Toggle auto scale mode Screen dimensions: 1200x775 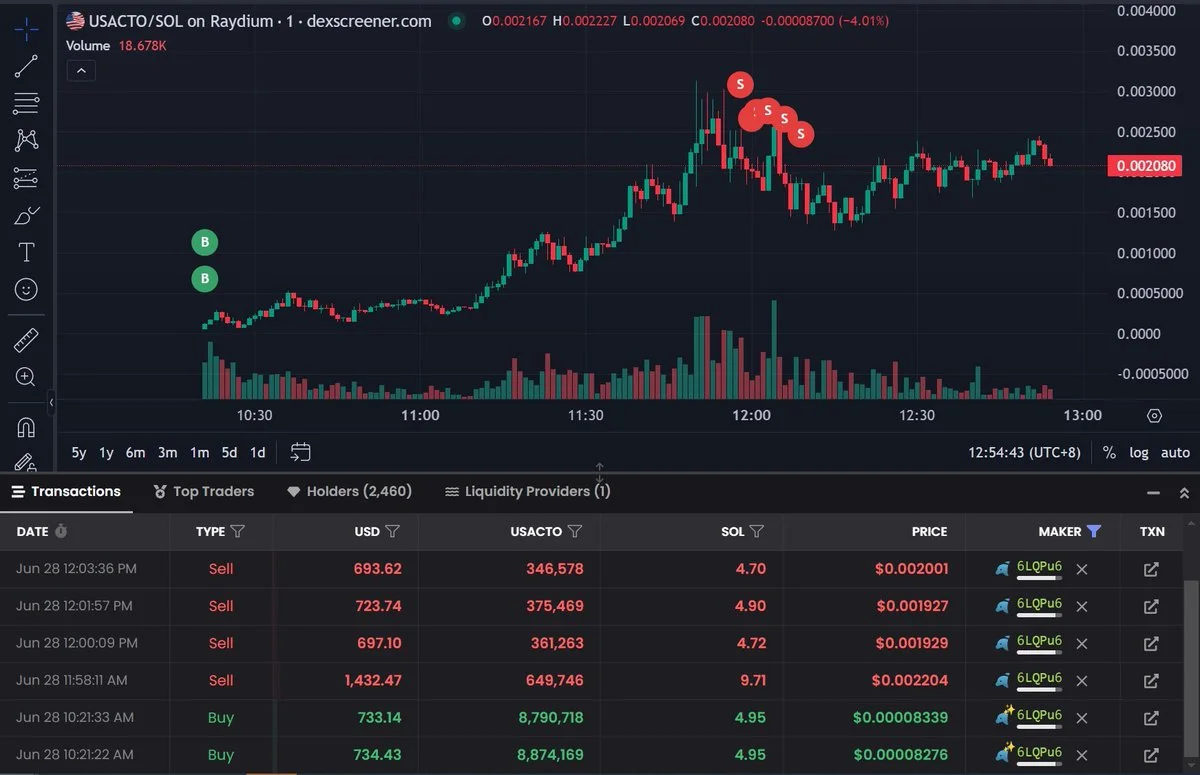[1175, 452]
